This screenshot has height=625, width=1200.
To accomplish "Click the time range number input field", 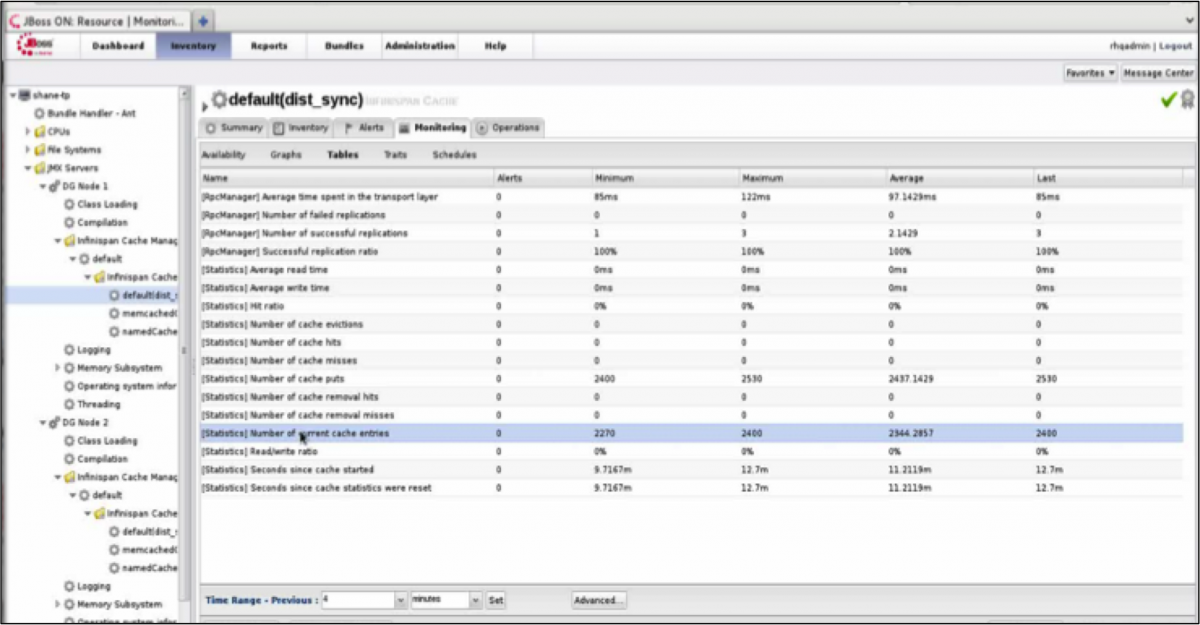I will (x=357, y=600).
